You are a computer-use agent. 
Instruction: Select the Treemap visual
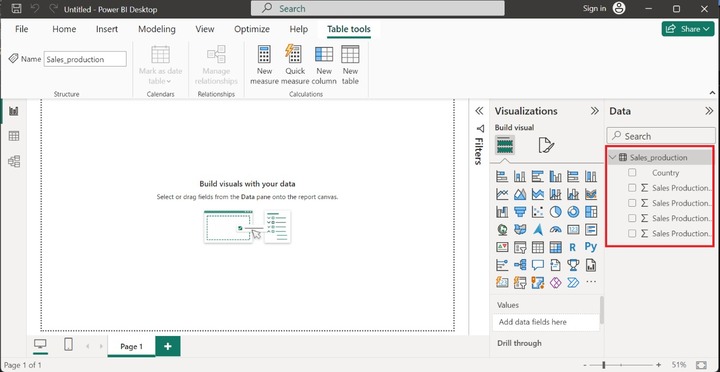pyautogui.click(x=591, y=212)
